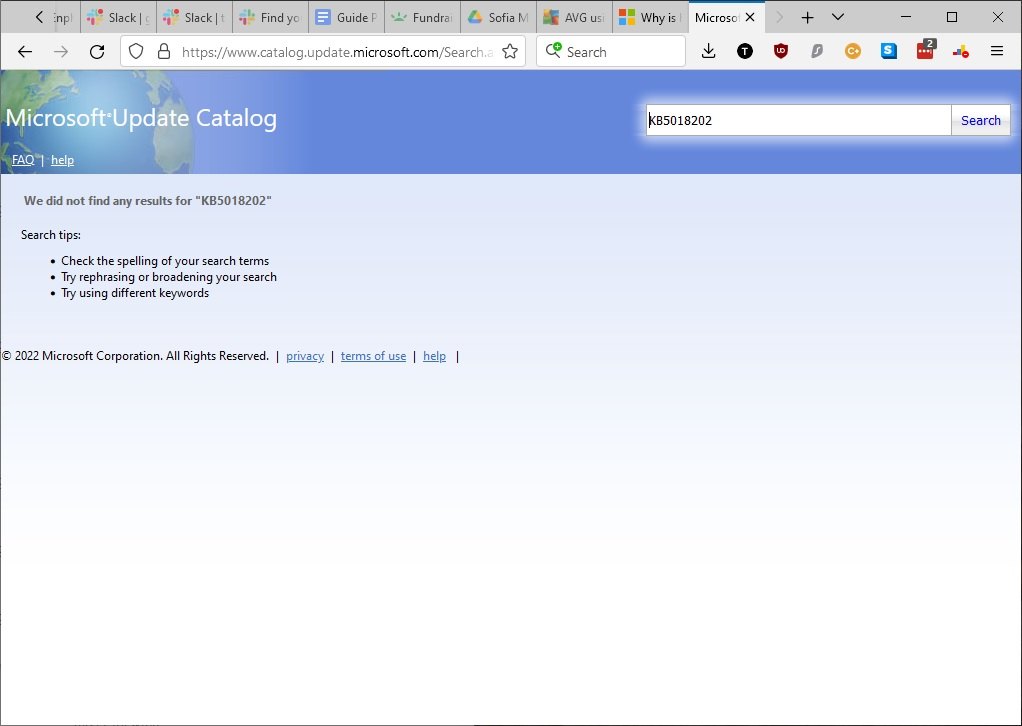Click the black T extension icon

[x=745, y=51]
